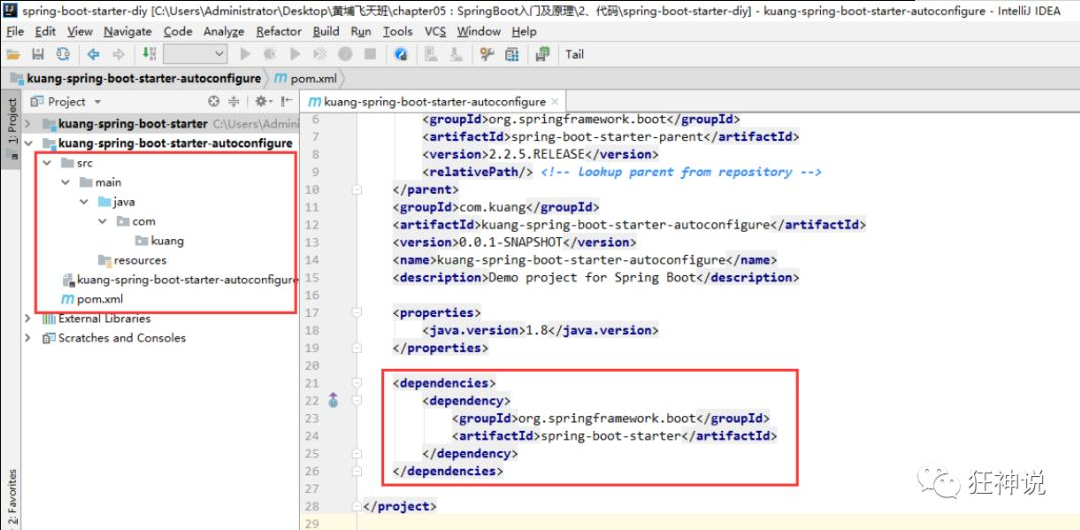Viewport: 1080px width, 530px height.
Task: Open the Run menu
Action: tap(361, 32)
